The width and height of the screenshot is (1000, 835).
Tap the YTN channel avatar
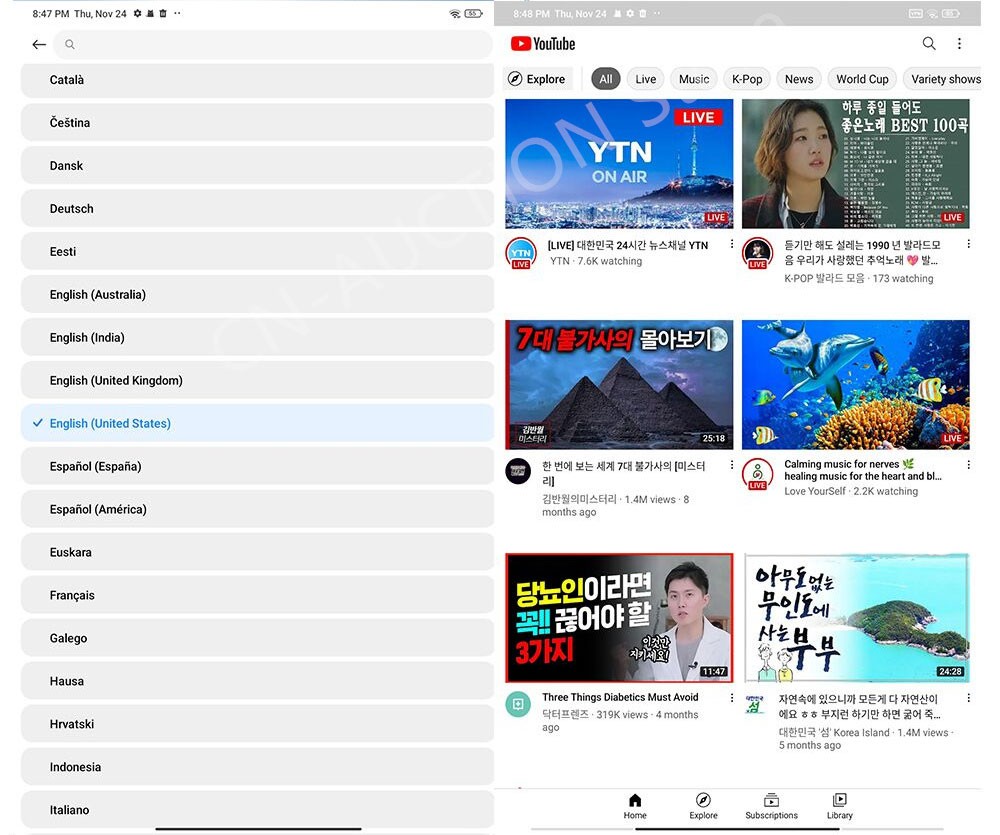pyautogui.click(x=520, y=253)
